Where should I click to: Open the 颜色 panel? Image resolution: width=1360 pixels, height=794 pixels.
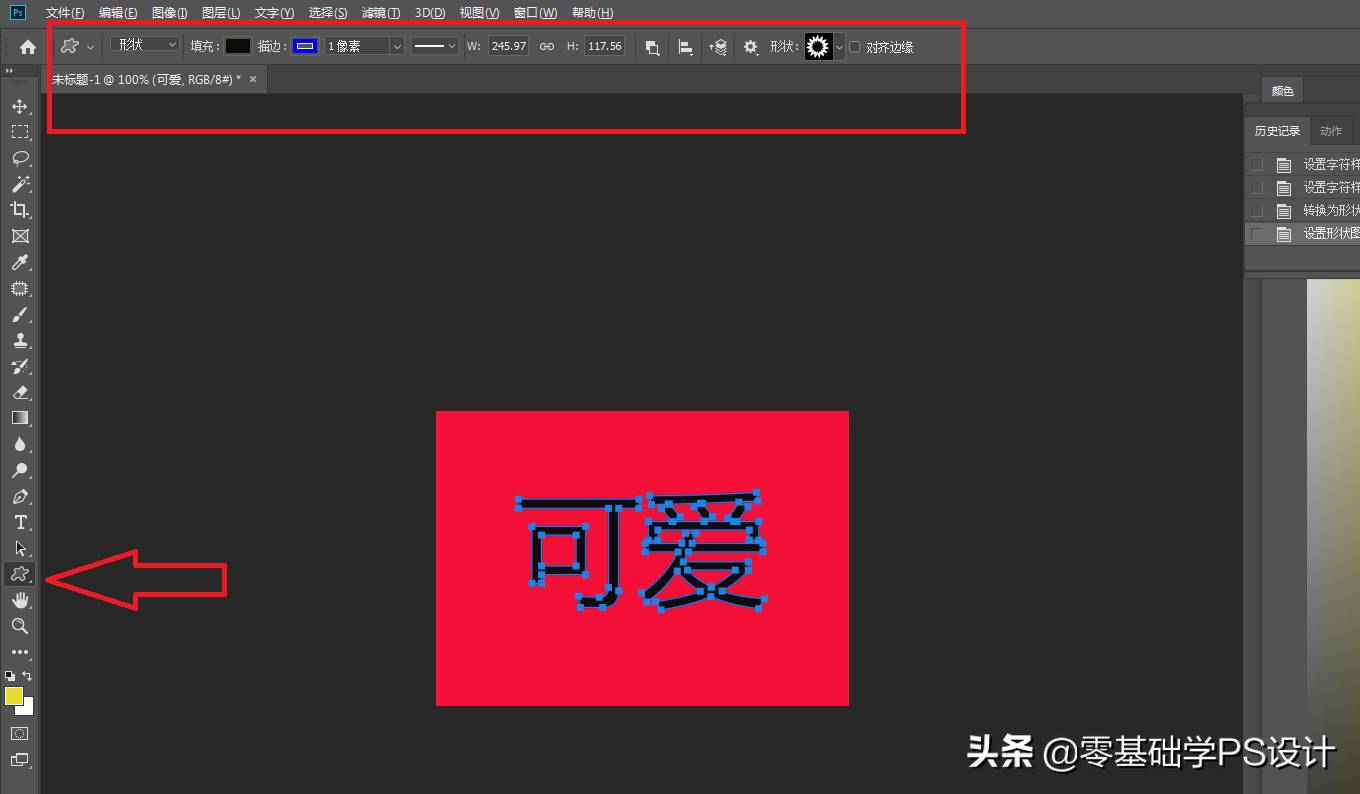1282,90
